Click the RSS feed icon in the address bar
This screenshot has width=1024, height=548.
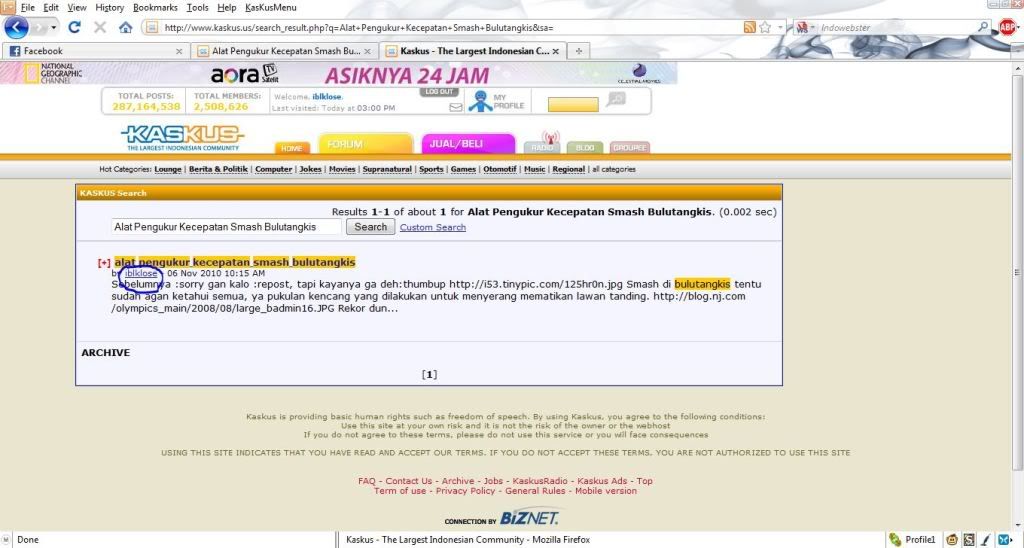[750, 27]
